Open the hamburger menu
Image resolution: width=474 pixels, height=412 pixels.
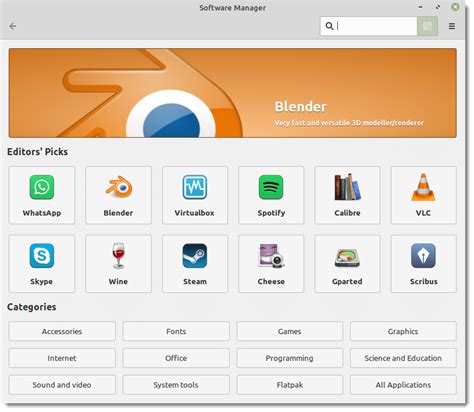pos(452,26)
